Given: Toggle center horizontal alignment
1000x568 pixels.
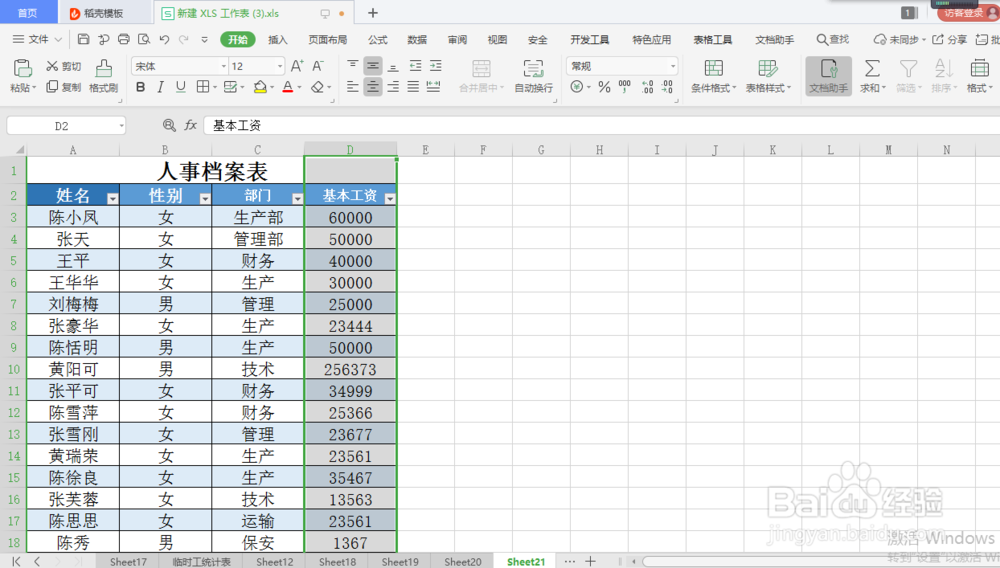Looking at the screenshot, I should pyautogui.click(x=372, y=87).
